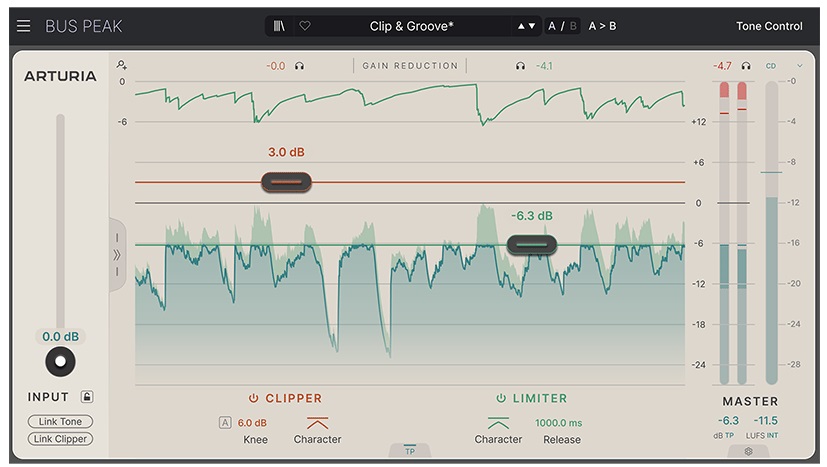
Task: Enable Link Tone button
Action: point(60,422)
